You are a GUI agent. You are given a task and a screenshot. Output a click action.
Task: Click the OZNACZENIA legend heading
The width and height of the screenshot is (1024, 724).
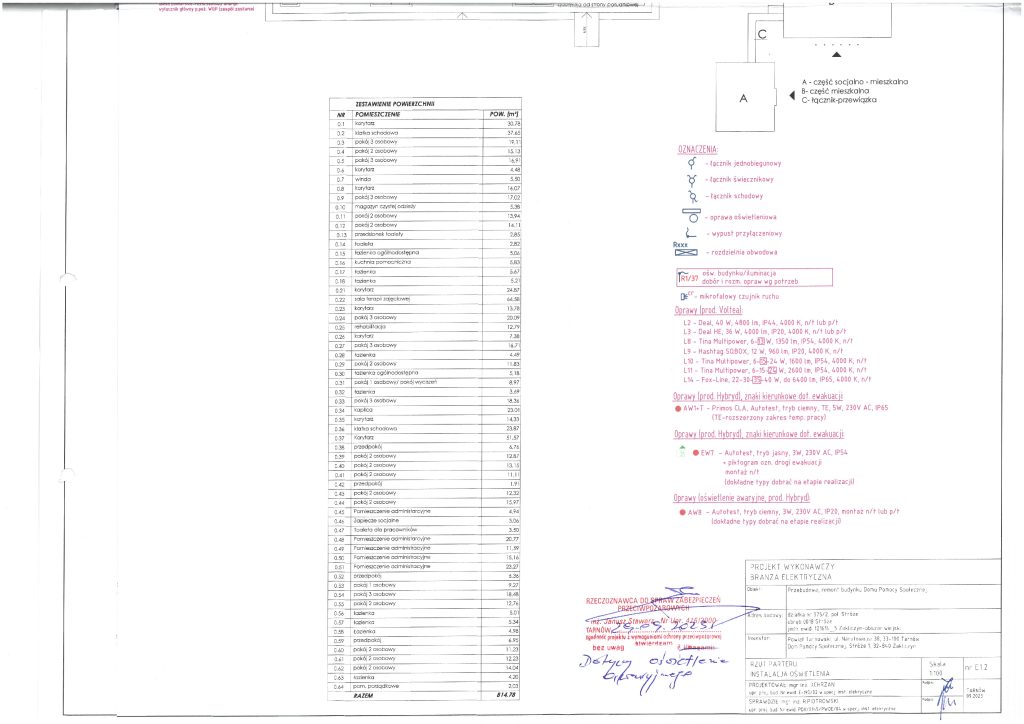click(696, 149)
